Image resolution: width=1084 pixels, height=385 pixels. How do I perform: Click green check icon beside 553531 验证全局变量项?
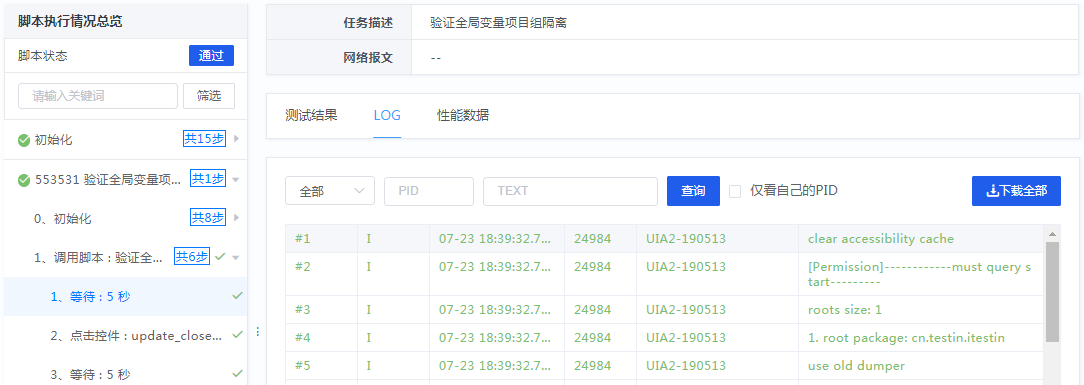point(24,180)
